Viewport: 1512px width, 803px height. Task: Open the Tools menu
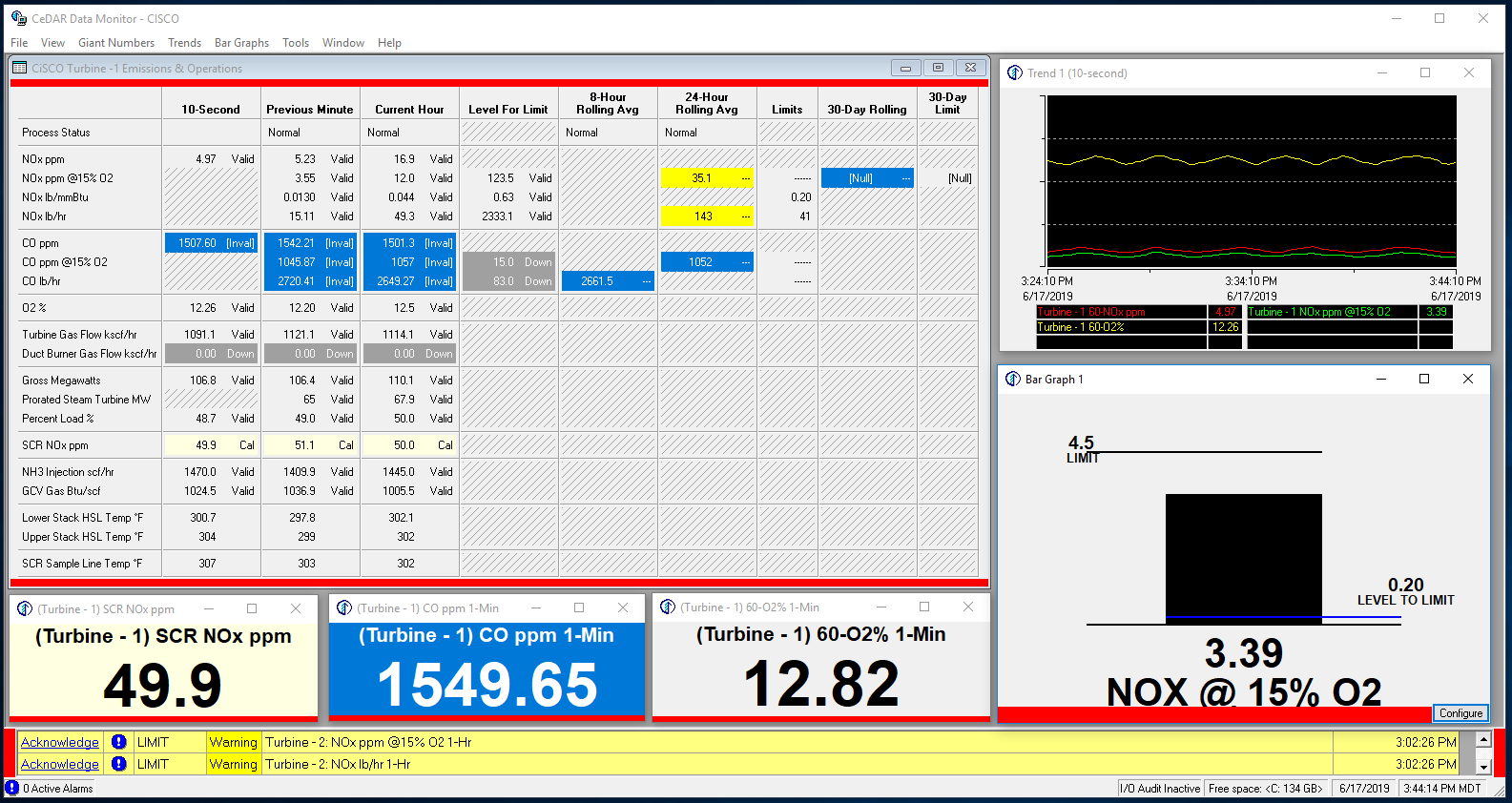click(x=296, y=43)
